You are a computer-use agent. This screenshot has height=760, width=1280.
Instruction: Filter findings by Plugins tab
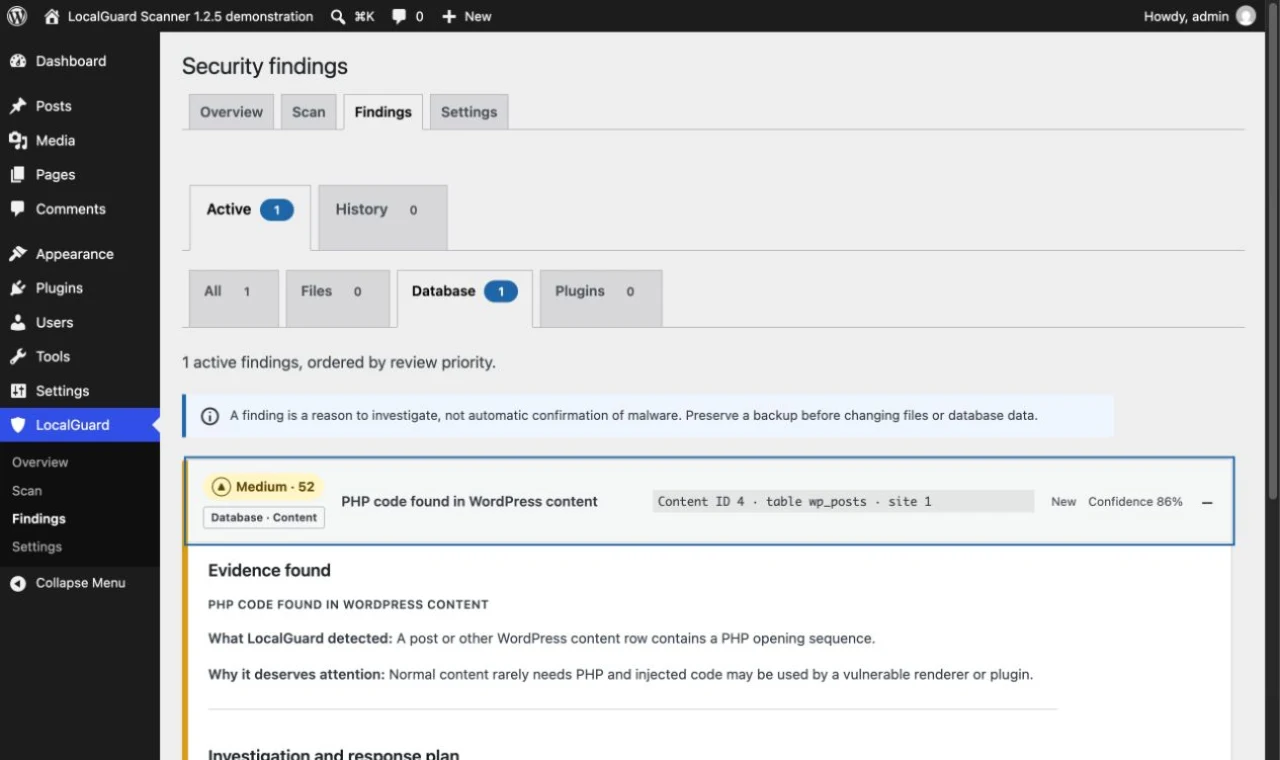click(x=601, y=298)
